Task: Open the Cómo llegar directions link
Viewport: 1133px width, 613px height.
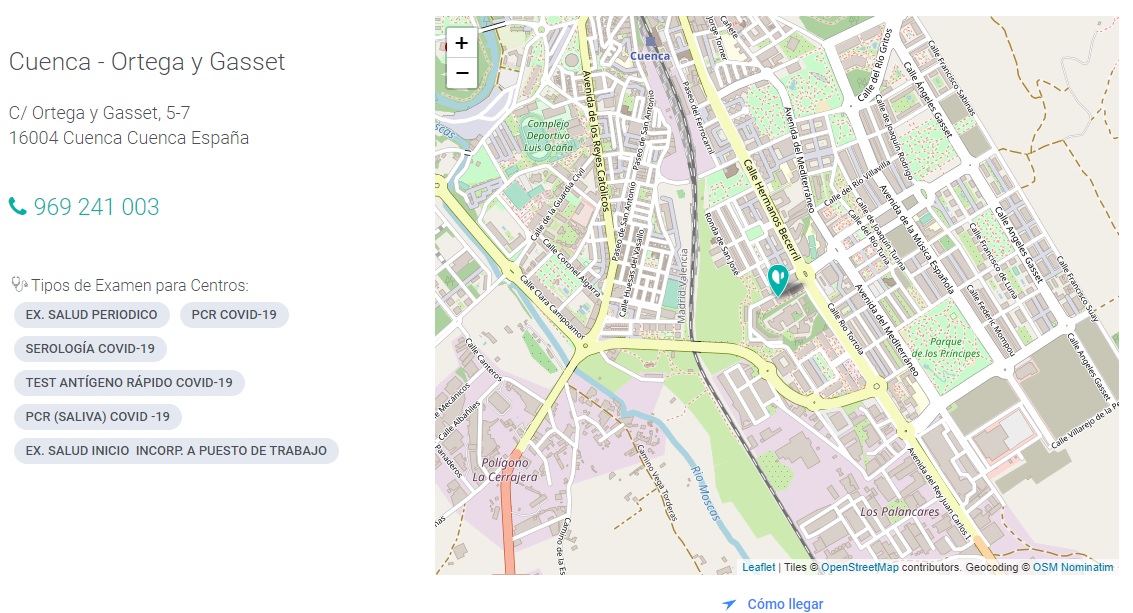Action: [x=785, y=604]
